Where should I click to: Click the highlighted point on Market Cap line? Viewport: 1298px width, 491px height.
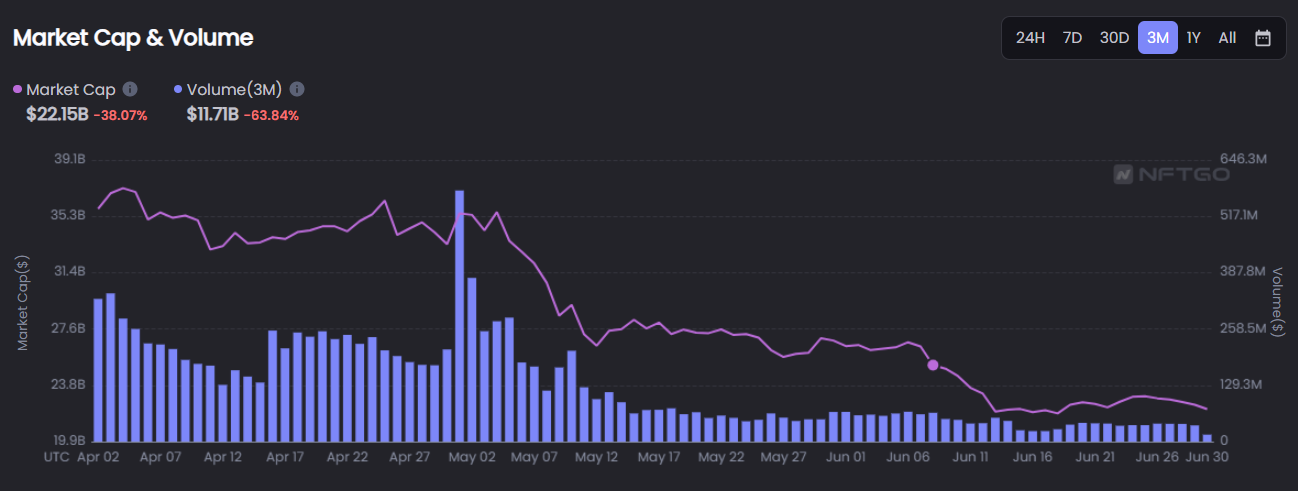coord(933,365)
